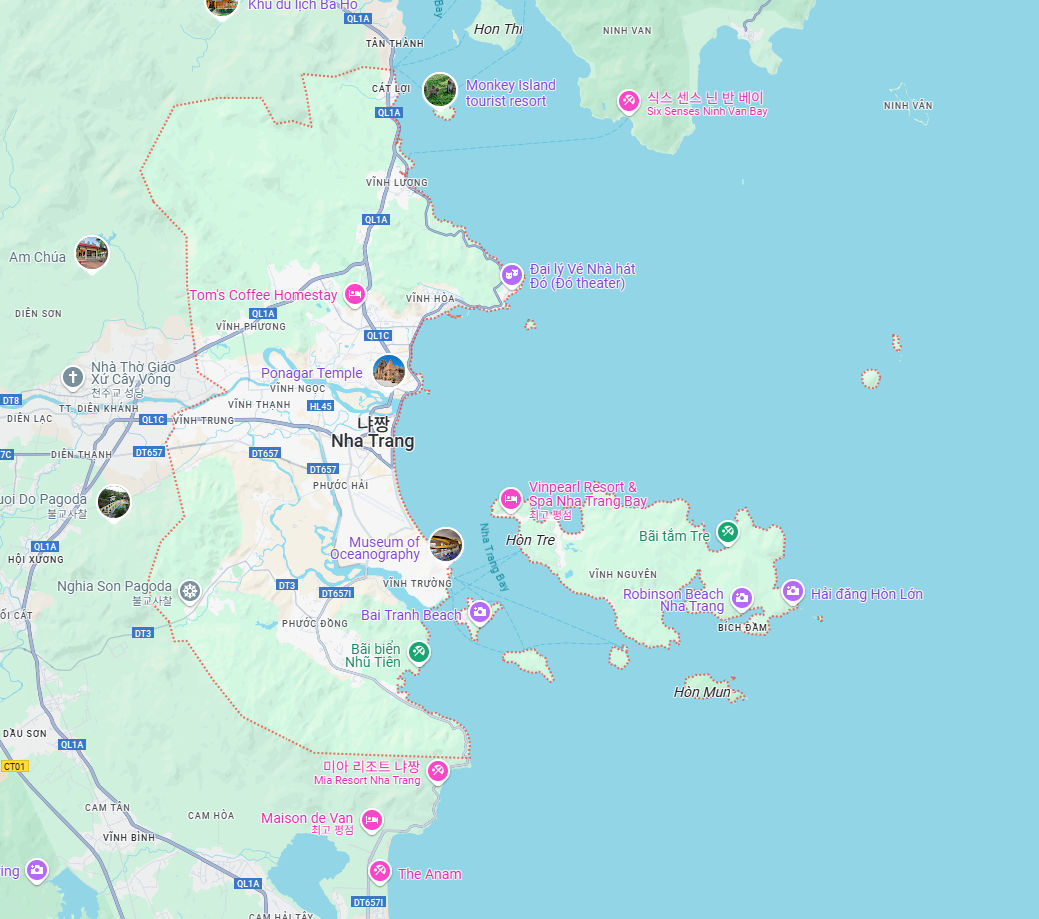Image resolution: width=1039 pixels, height=919 pixels.
Task: Click The Anam resort pin
Action: 380,872
